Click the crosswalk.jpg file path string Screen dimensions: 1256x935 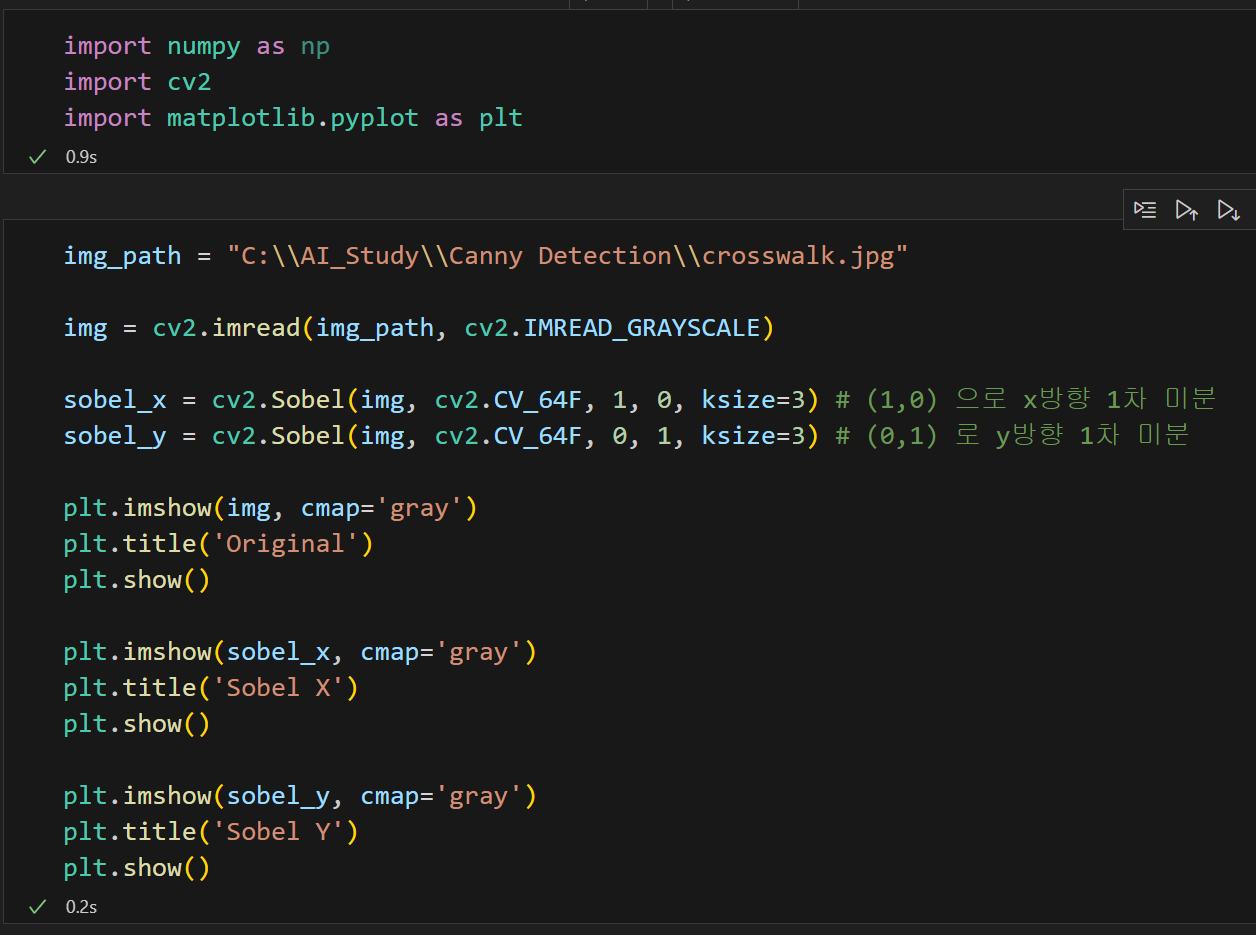(568, 256)
